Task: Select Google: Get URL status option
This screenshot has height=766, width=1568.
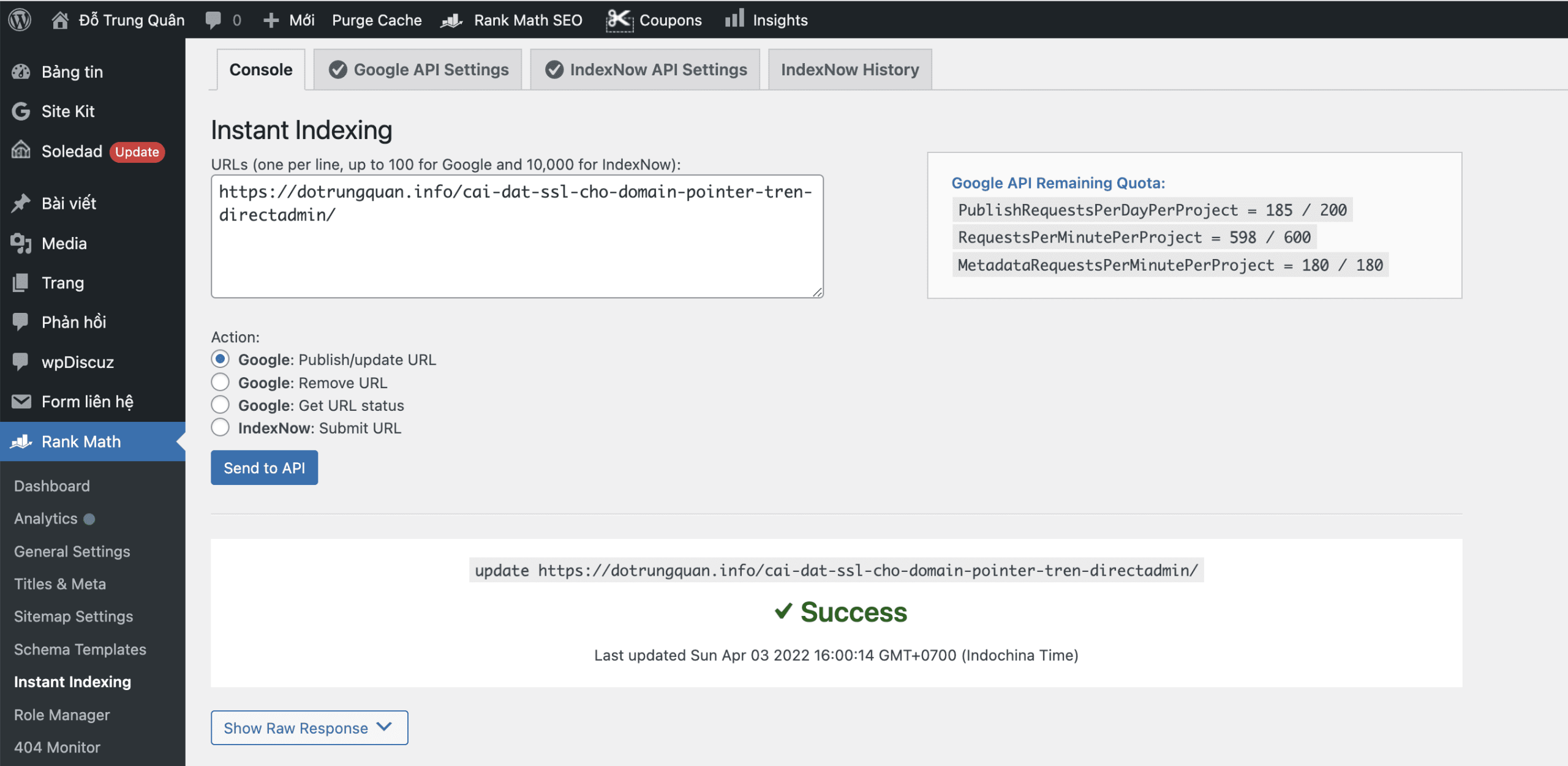Action: [221, 405]
